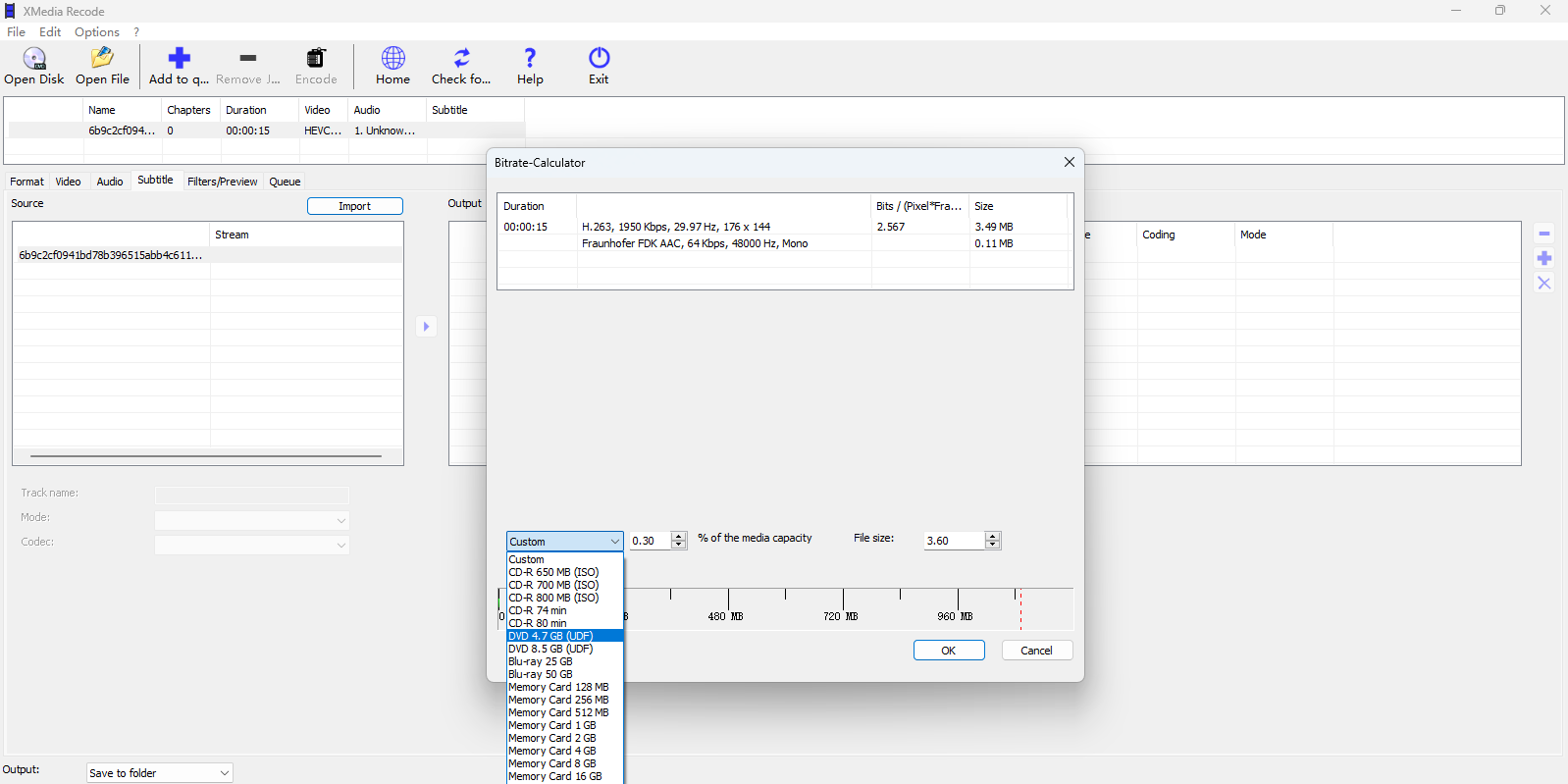Pick Memory Card 1 GB in dropdown
Image resolution: width=1568 pixels, height=784 pixels.
[x=552, y=725]
